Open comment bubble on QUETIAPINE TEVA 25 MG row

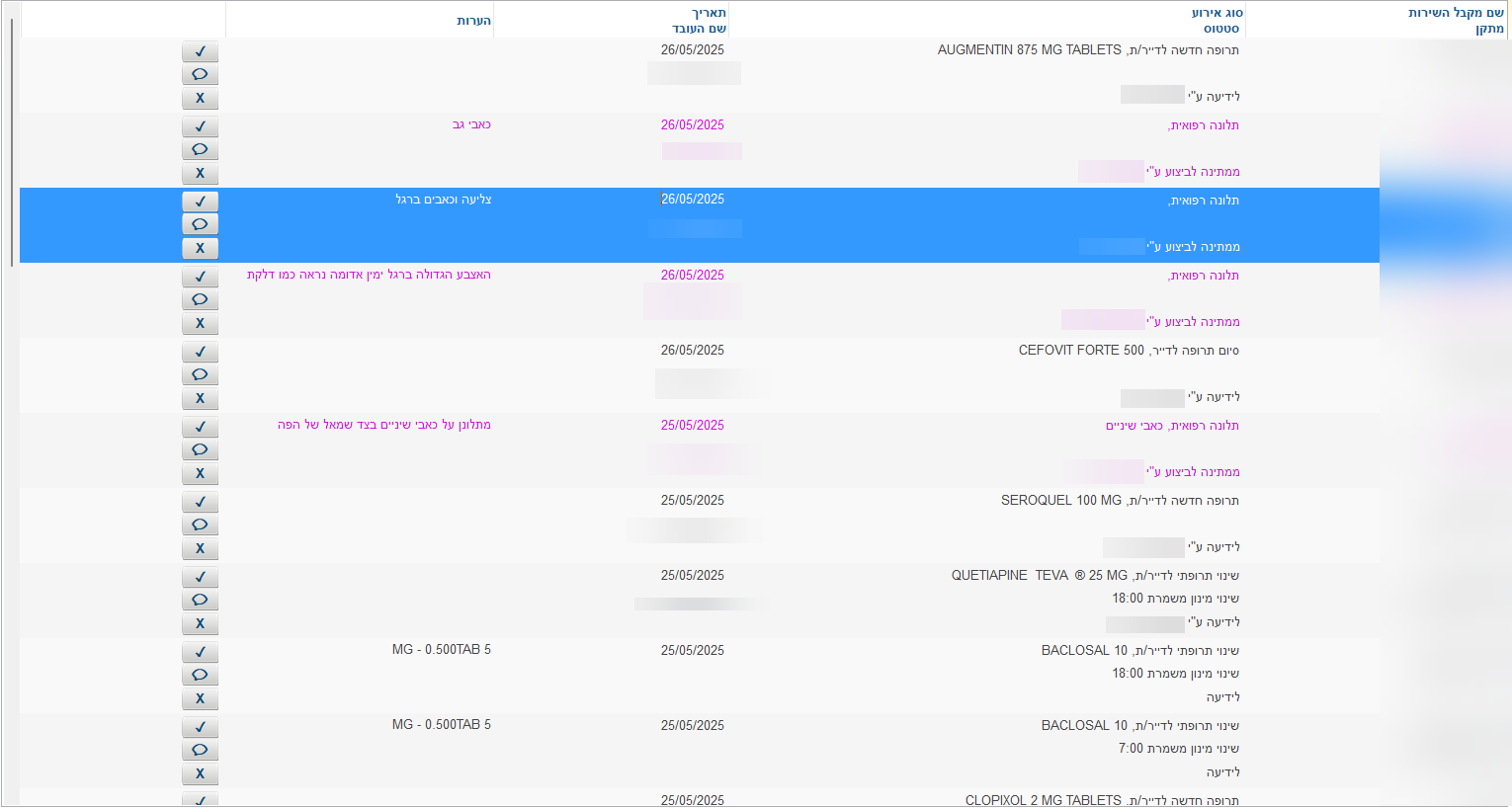[x=200, y=601]
